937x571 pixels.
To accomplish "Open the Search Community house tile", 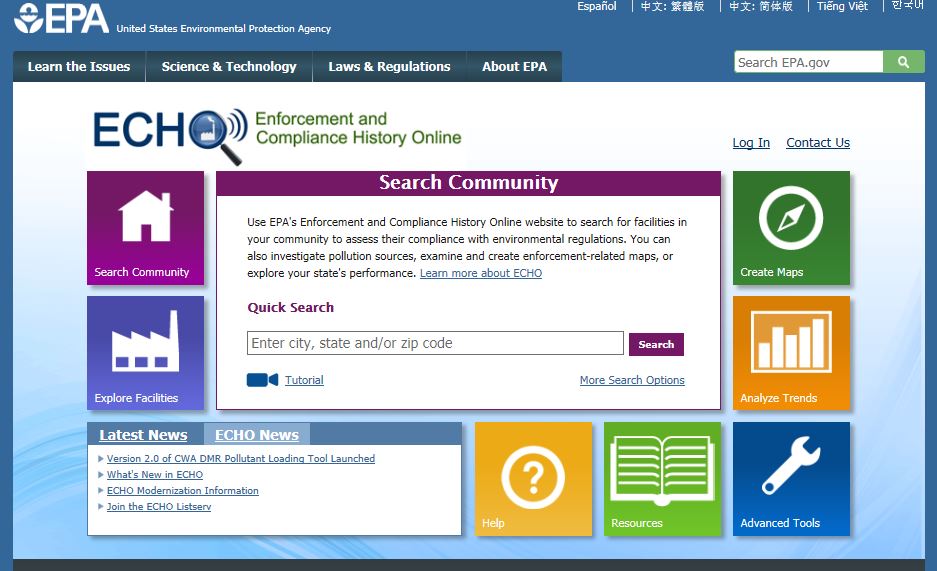I will click(145, 228).
